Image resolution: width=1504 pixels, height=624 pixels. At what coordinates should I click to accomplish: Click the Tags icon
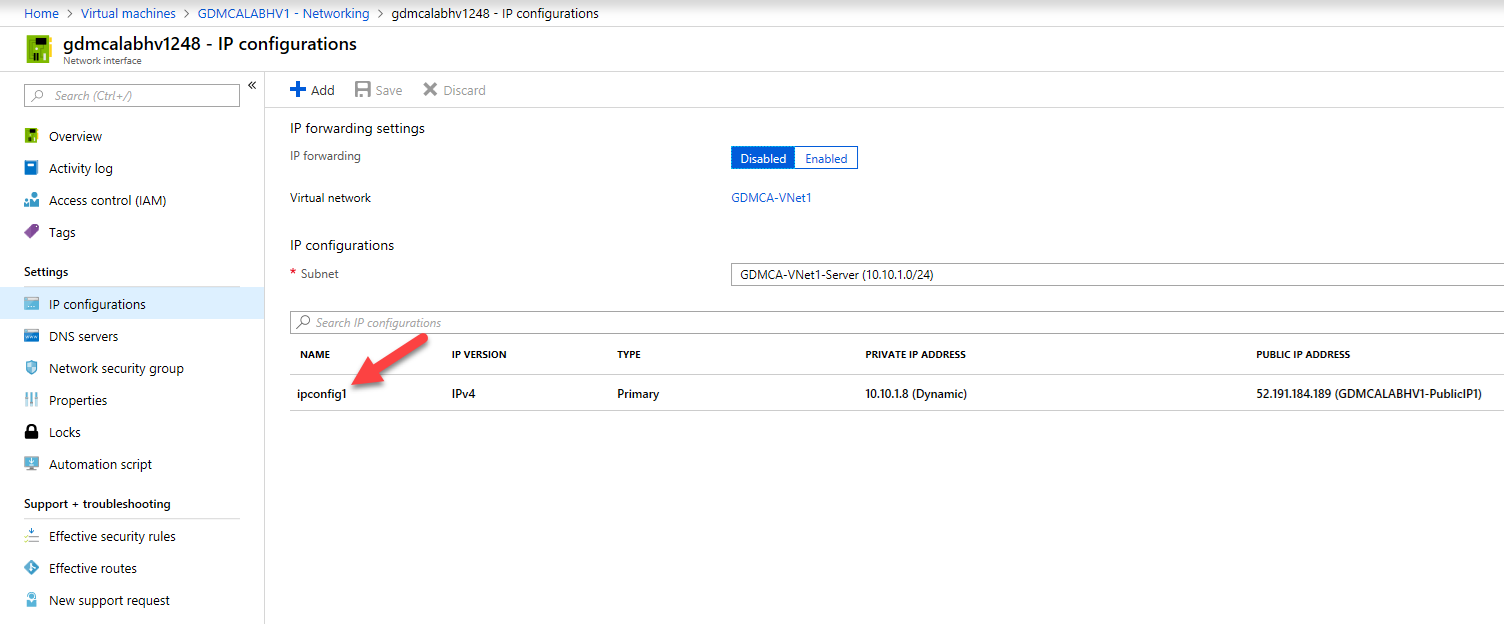point(31,232)
